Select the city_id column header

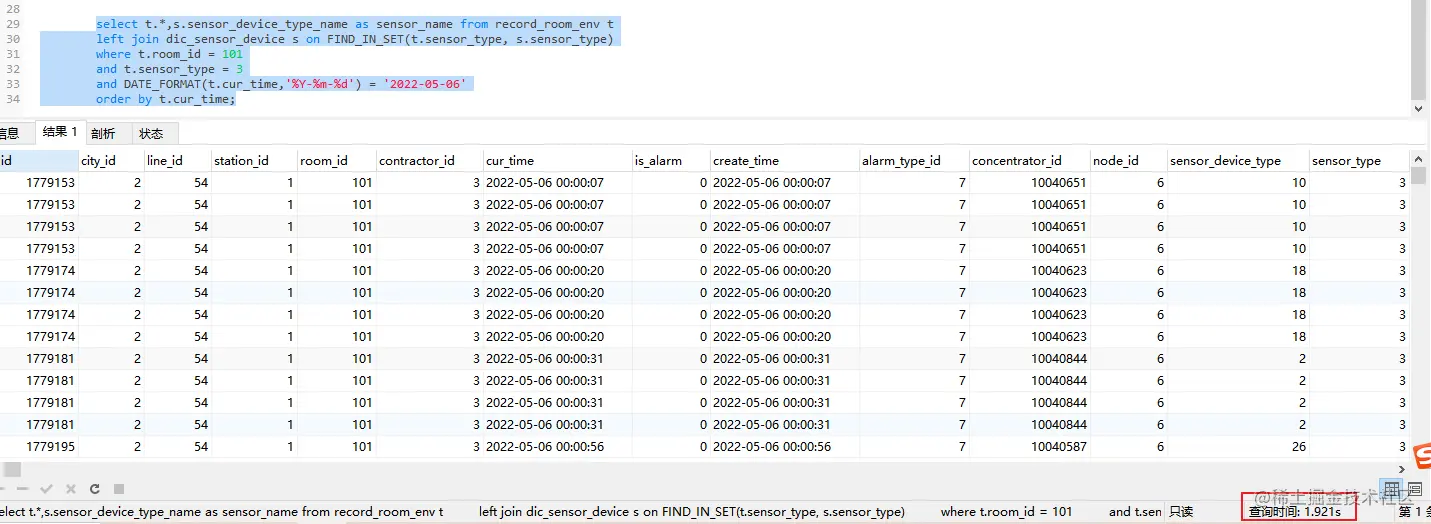(112, 160)
